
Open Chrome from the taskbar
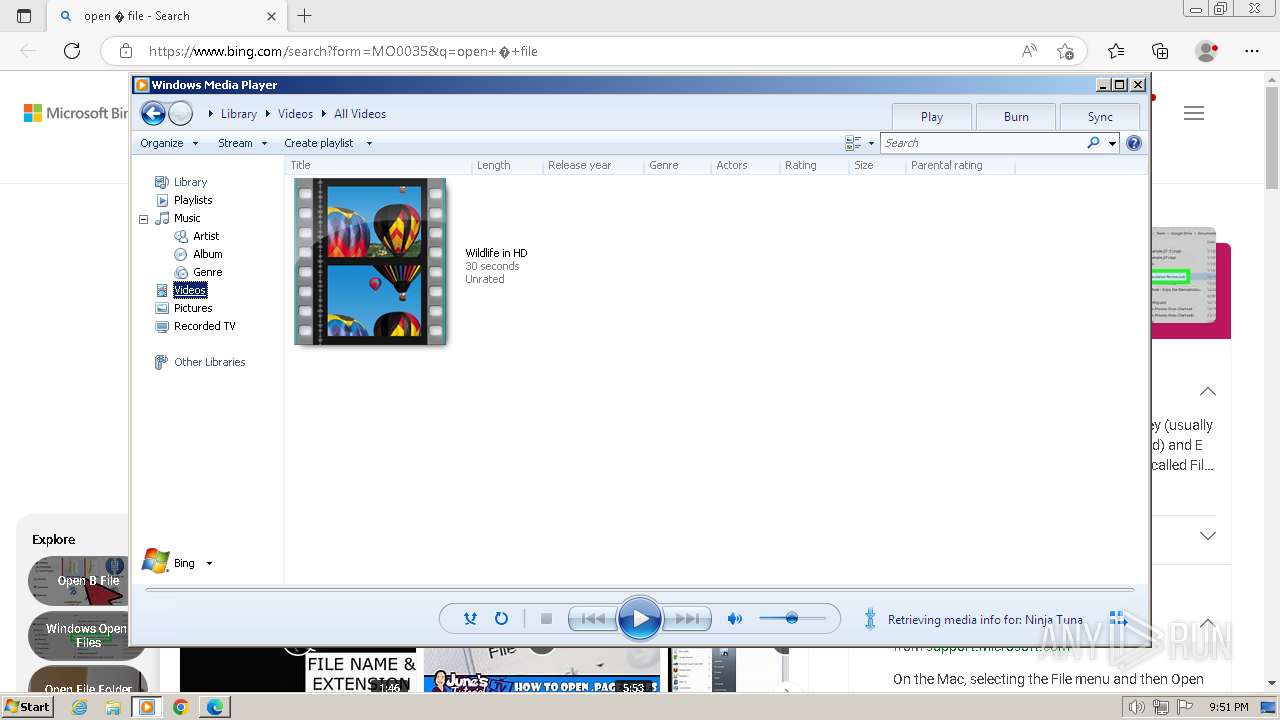tap(180, 707)
